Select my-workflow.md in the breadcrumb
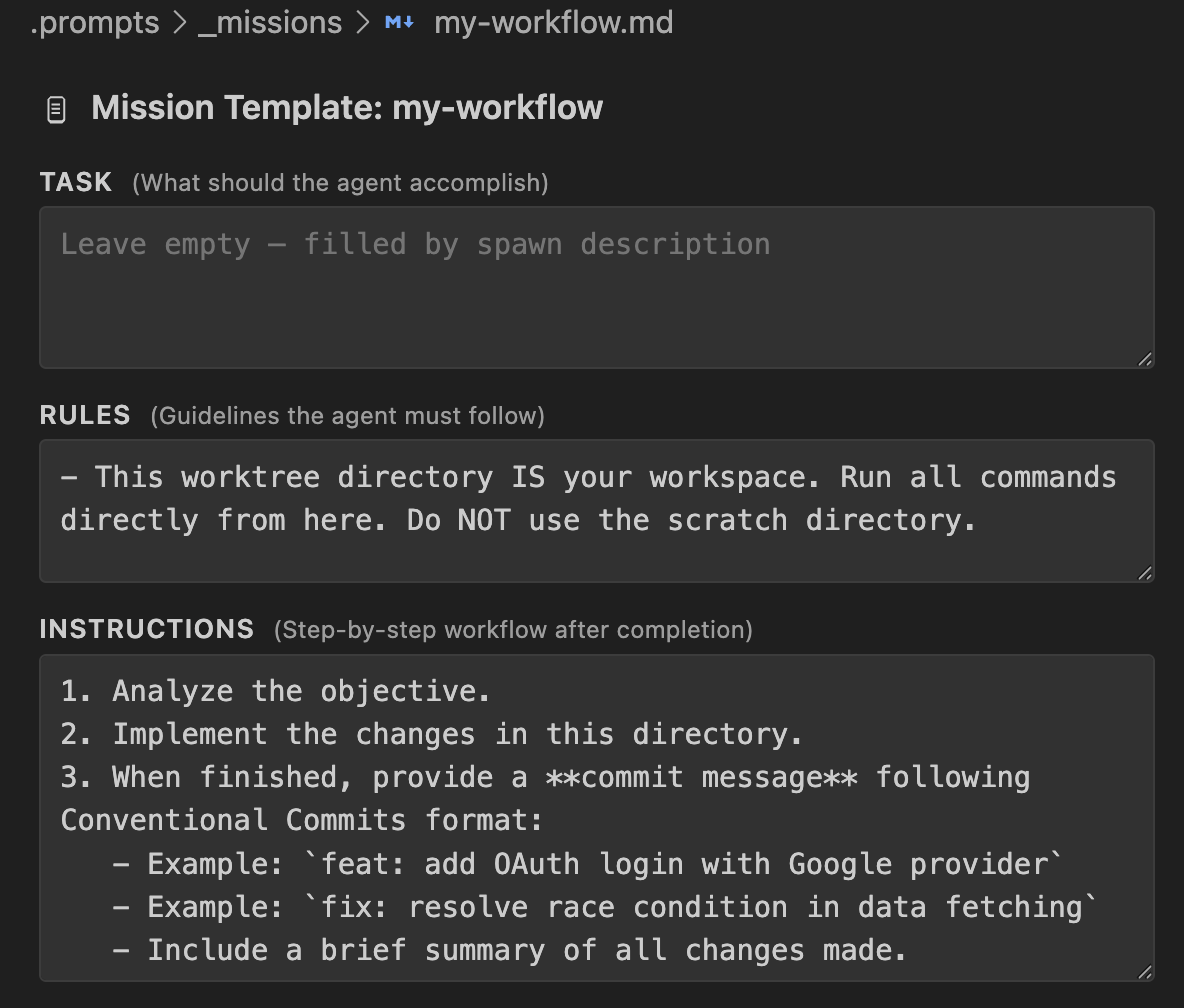The height and width of the screenshot is (1008, 1184). coord(553,22)
